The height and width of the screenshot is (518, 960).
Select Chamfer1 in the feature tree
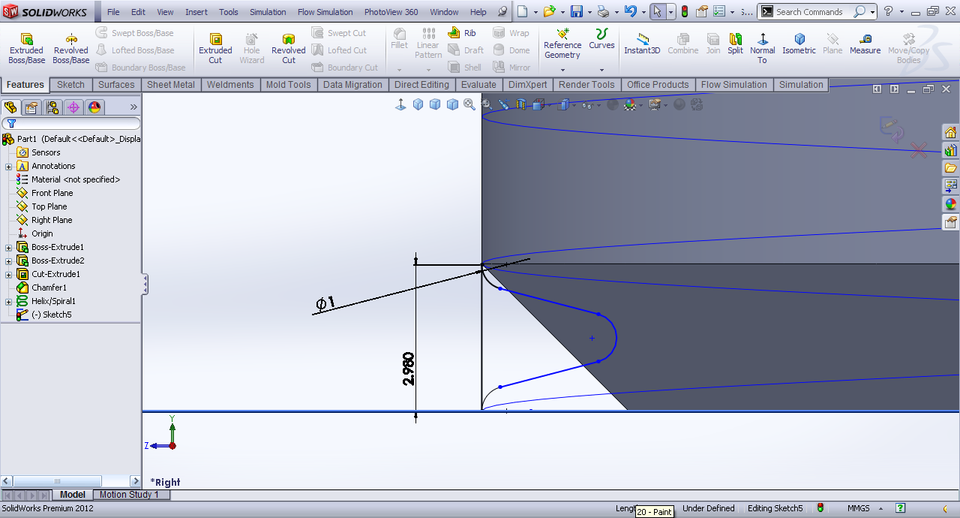point(49,287)
